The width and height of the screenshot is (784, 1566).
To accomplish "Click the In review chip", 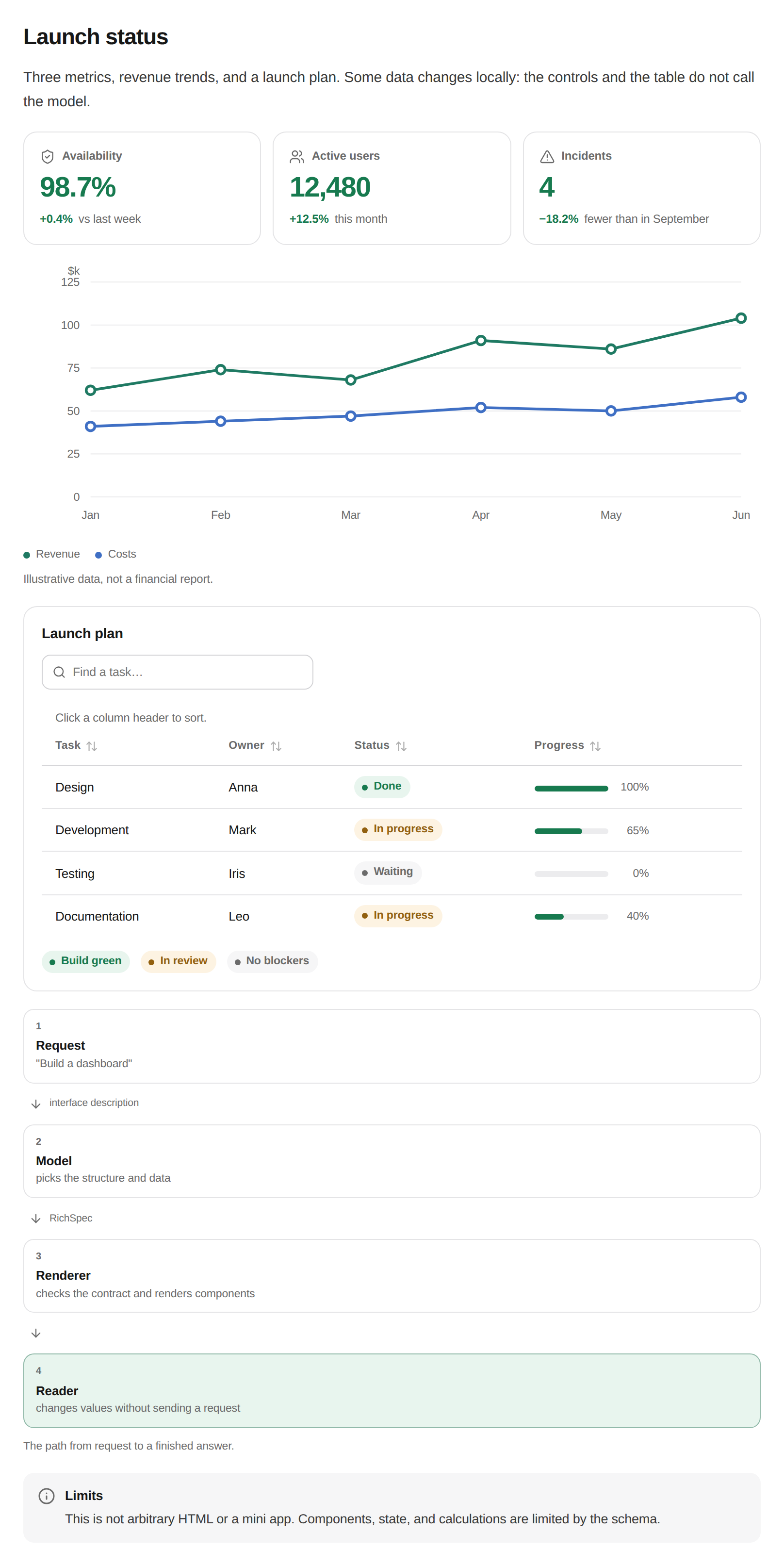I will [178, 961].
